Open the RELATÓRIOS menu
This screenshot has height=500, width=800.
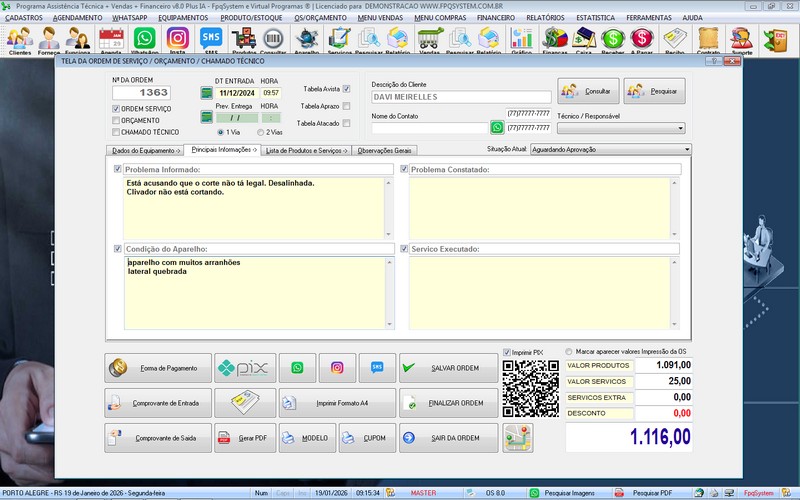[x=545, y=17]
